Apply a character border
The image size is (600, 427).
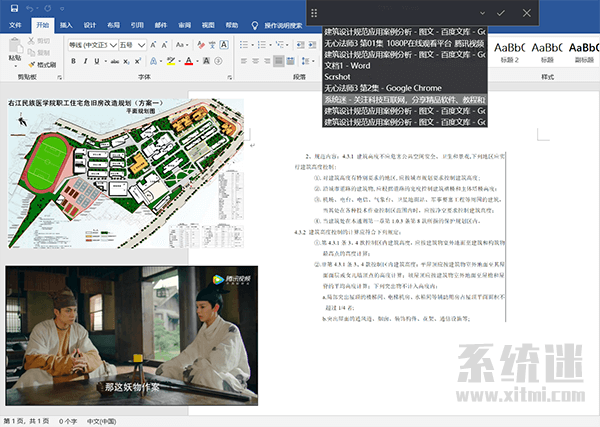click(224, 45)
